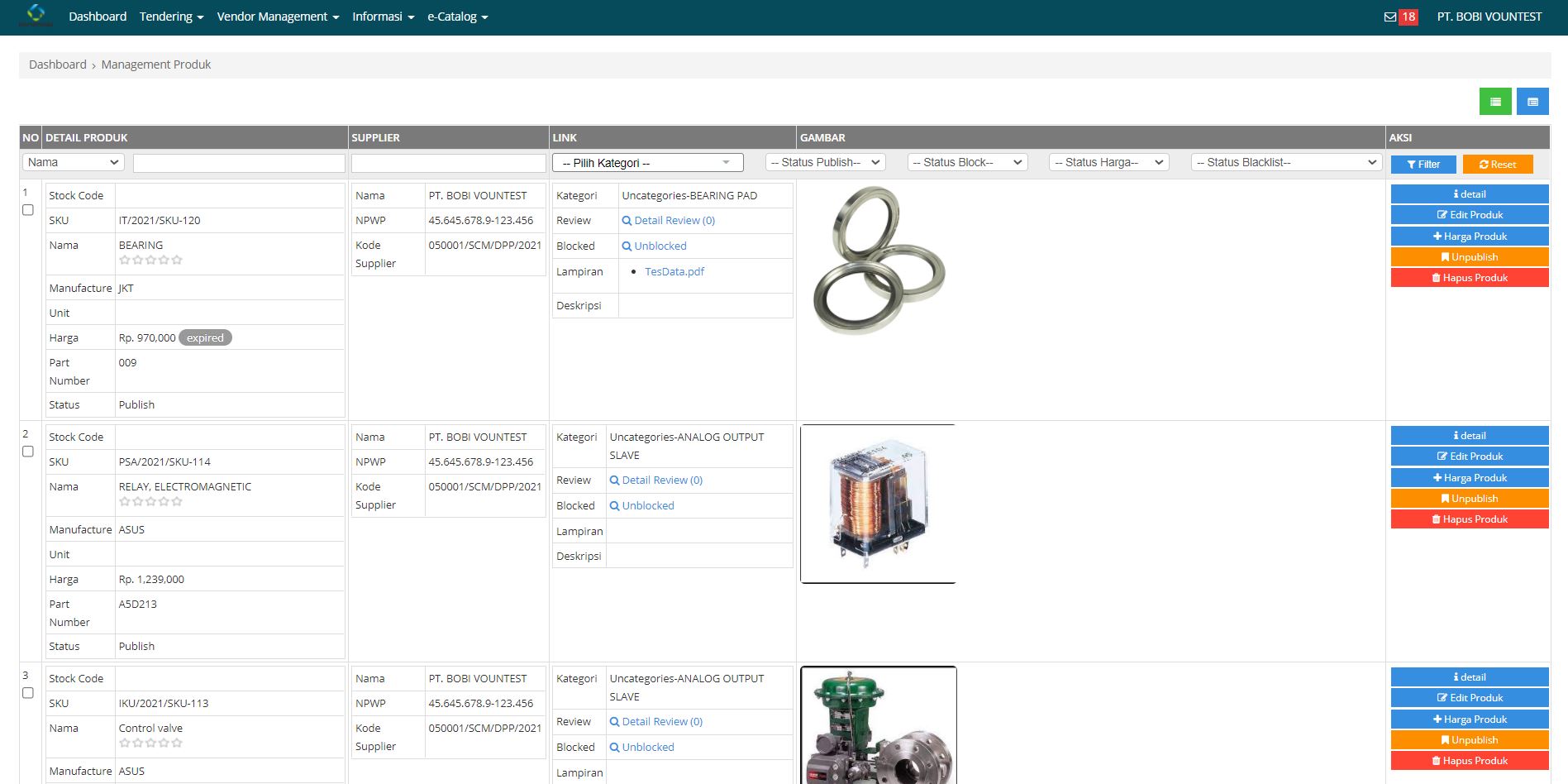Image resolution: width=1568 pixels, height=784 pixels.
Task: Select the checkbox beside RELAY, ELECTROMAGNETIC
Action: pyautogui.click(x=28, y=452)
